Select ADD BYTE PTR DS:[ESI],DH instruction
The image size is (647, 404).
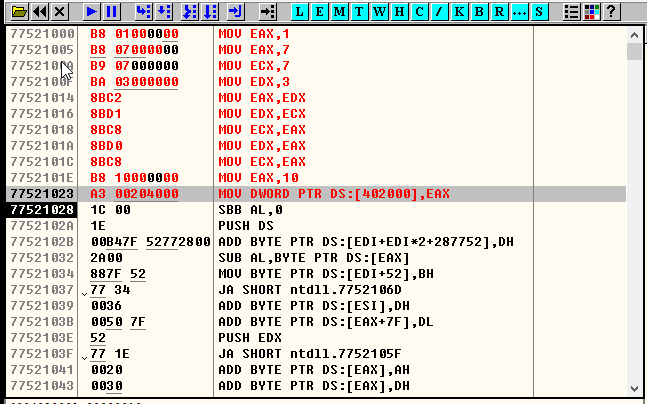coord(314,306)
